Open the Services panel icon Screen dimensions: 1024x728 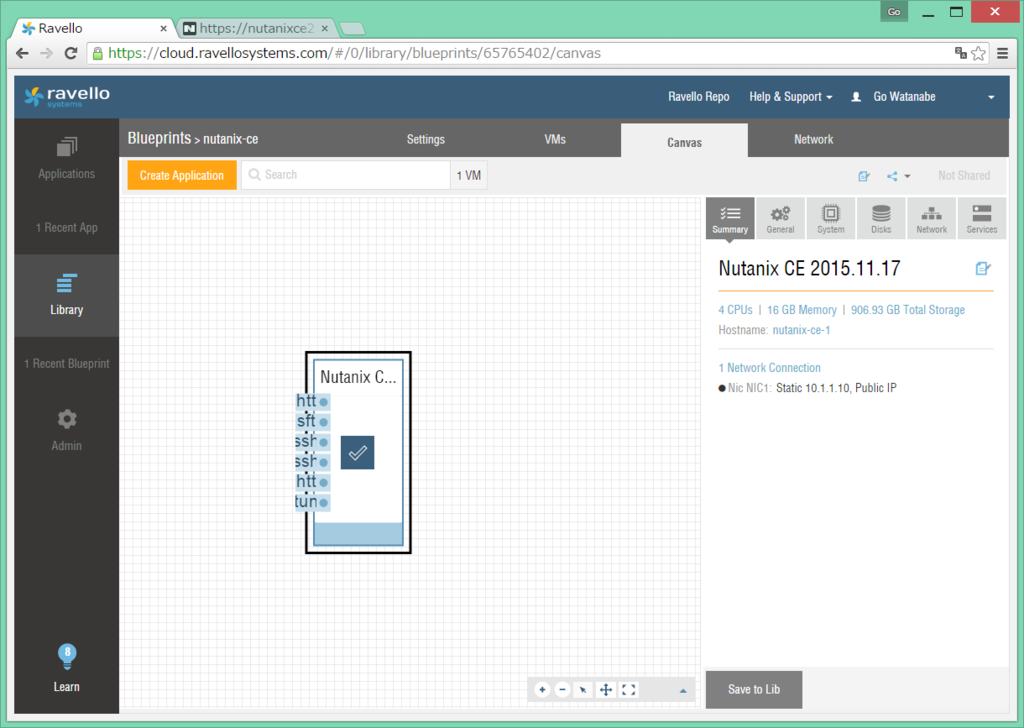[x=982, y=218]
